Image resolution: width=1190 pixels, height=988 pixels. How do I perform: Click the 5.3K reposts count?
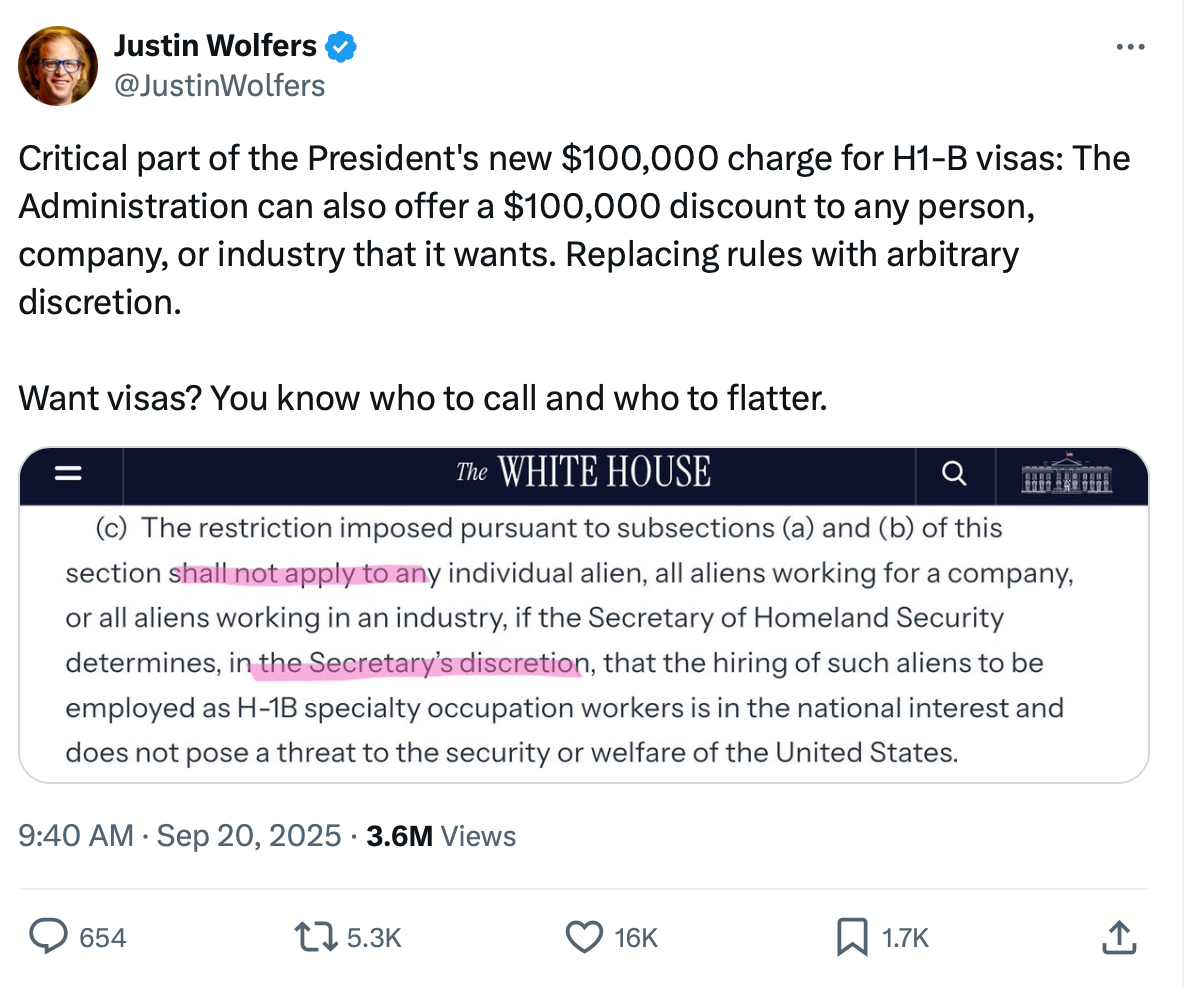tap(374, 937)
